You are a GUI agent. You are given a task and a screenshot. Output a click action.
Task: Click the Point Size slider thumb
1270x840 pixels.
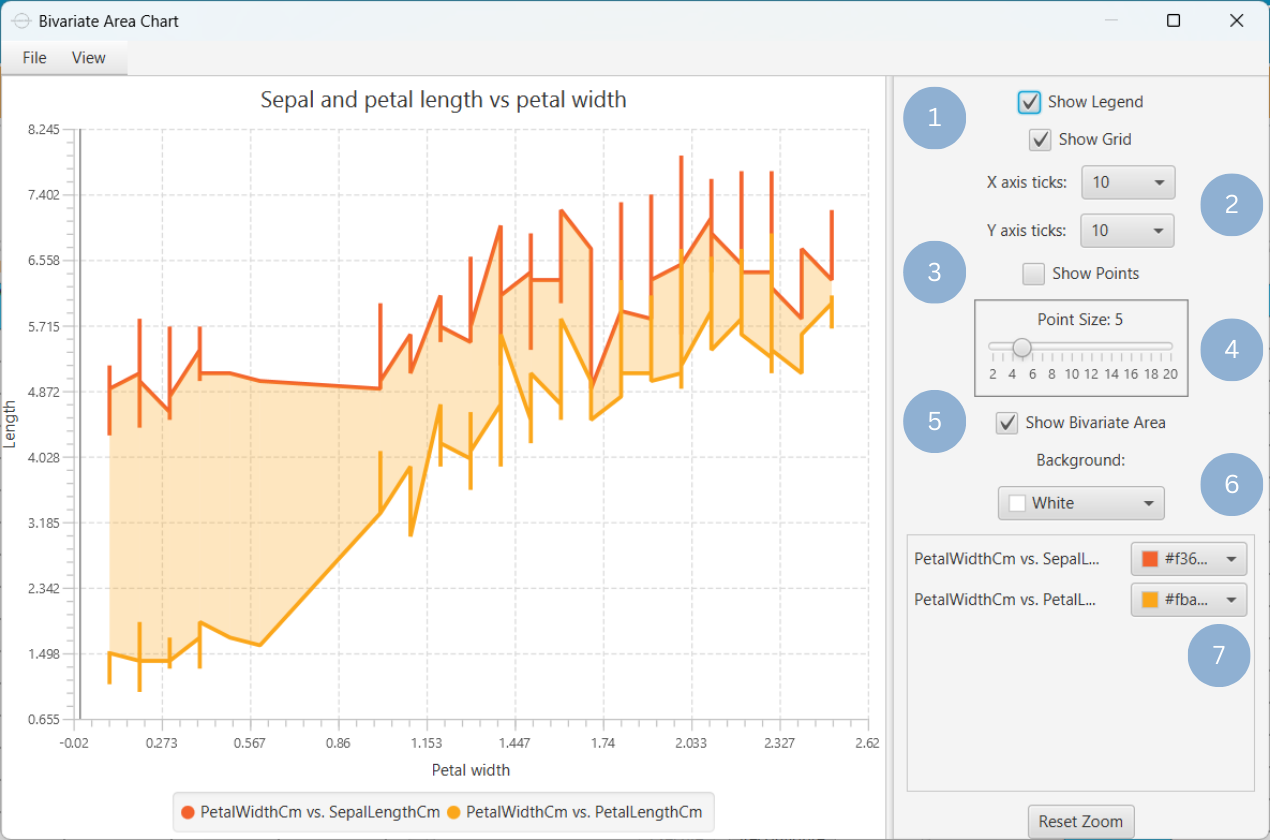(x=1021, y=347)
